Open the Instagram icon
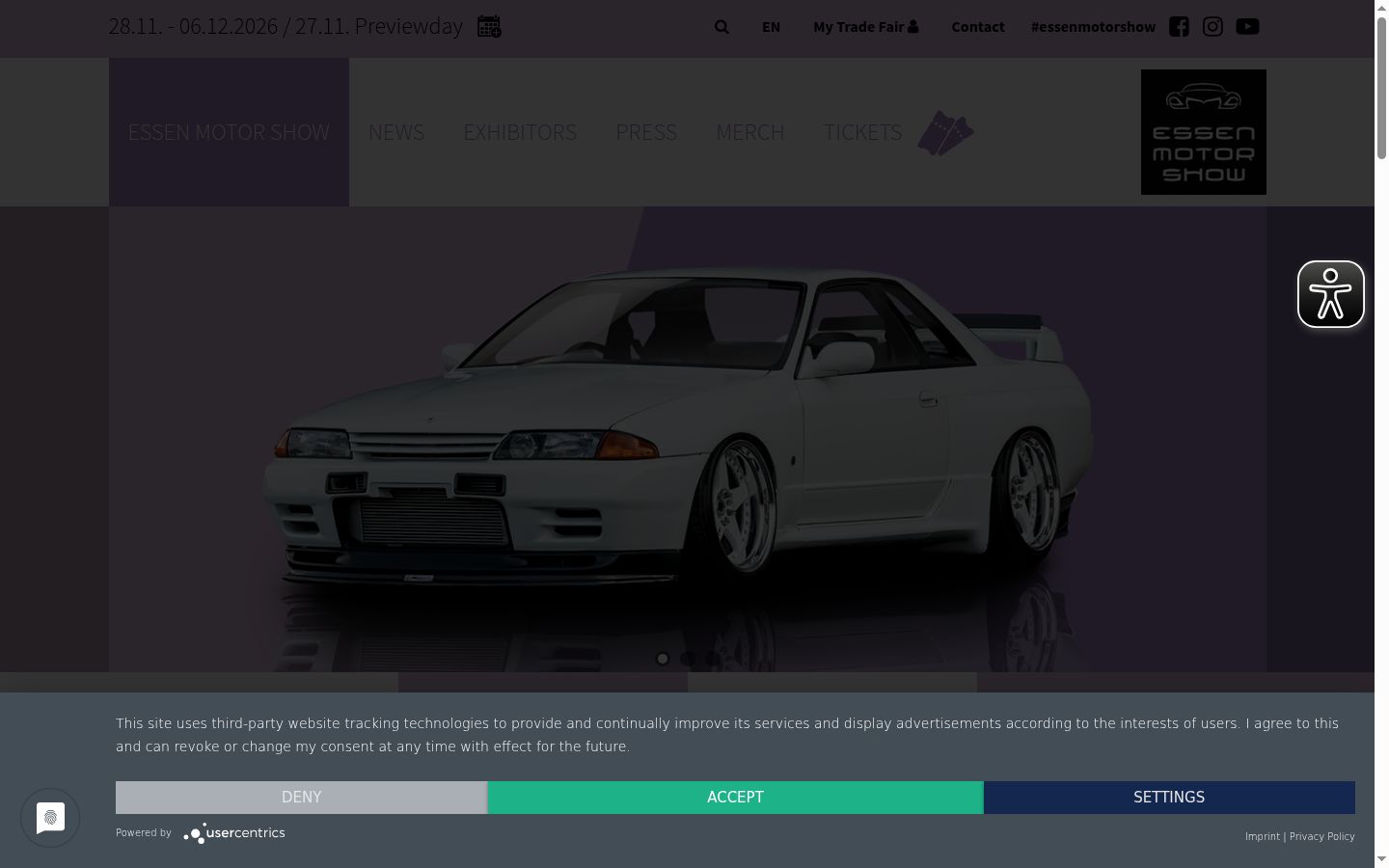 1212,27
